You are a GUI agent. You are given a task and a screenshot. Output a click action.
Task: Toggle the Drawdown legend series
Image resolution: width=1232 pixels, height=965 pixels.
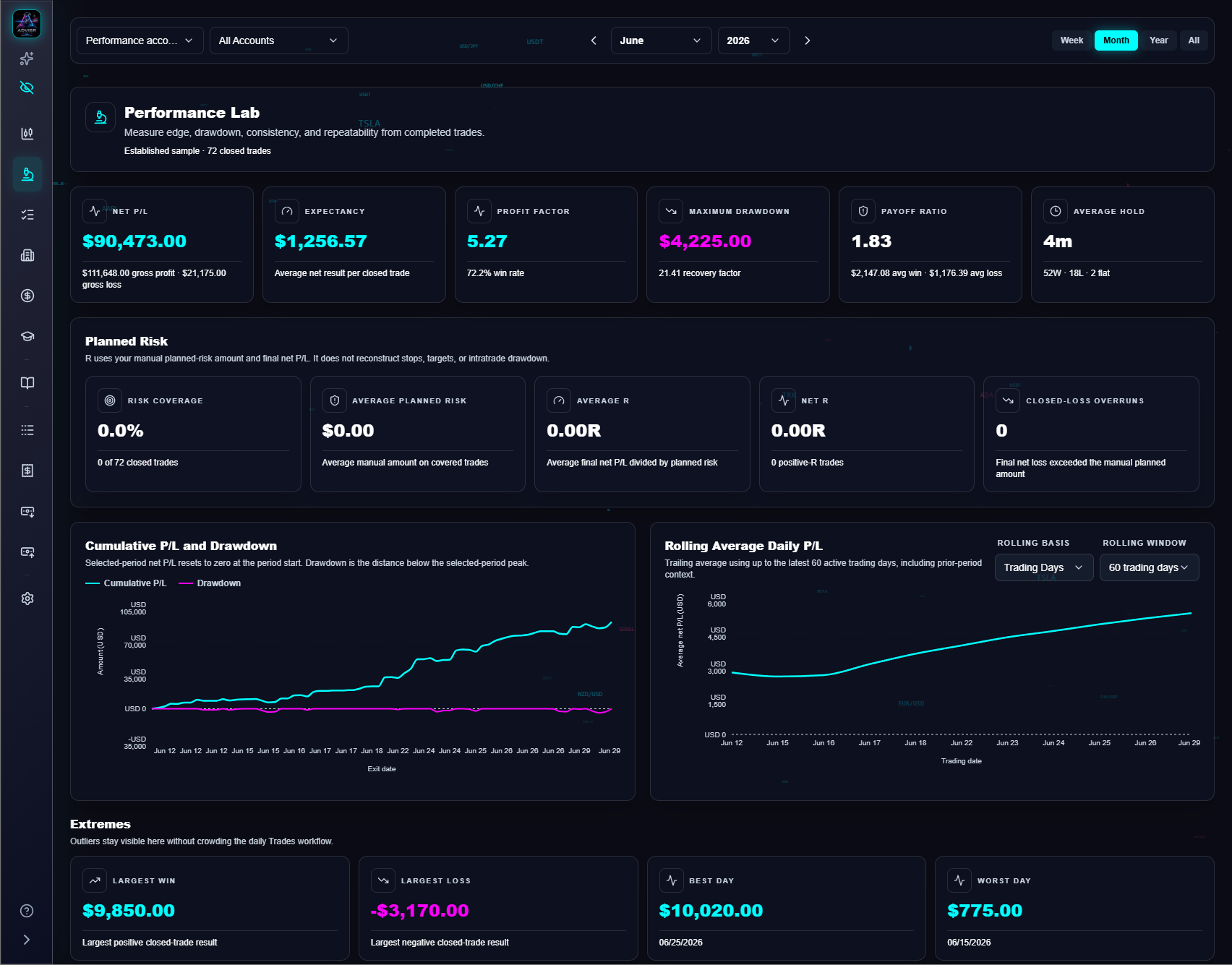click(x=210, y=583)
